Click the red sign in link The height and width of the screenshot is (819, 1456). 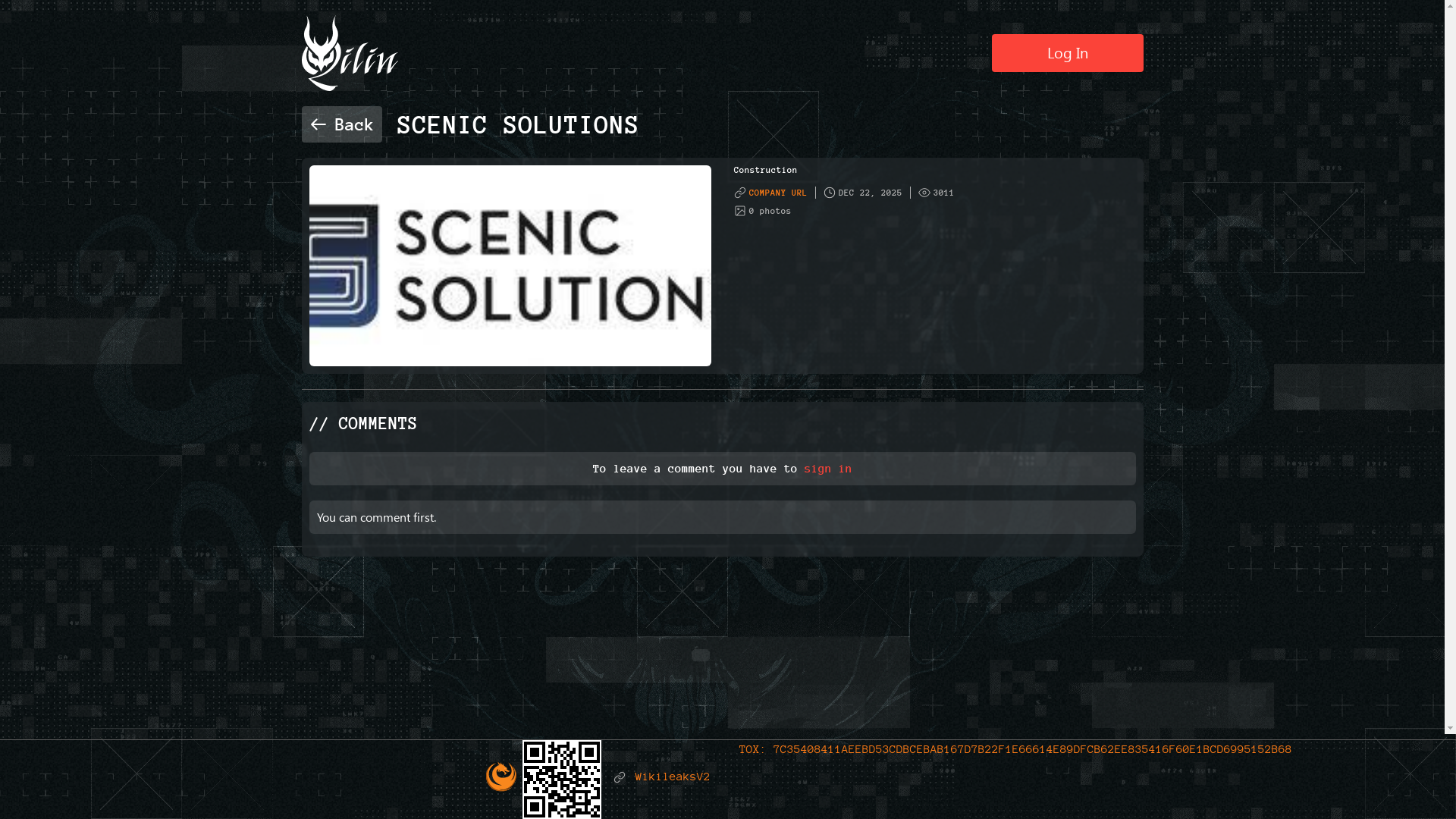pyautogui.click(x=827, y=469)
